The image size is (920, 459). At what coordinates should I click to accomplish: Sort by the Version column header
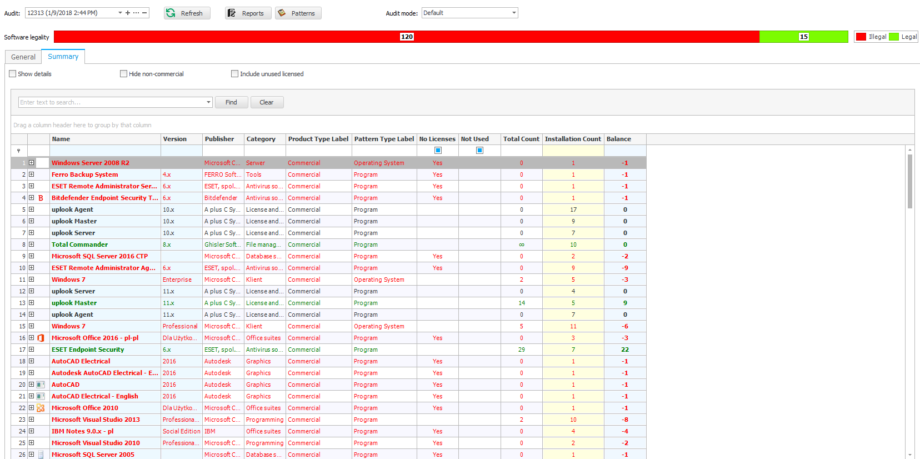click(181, 139)
